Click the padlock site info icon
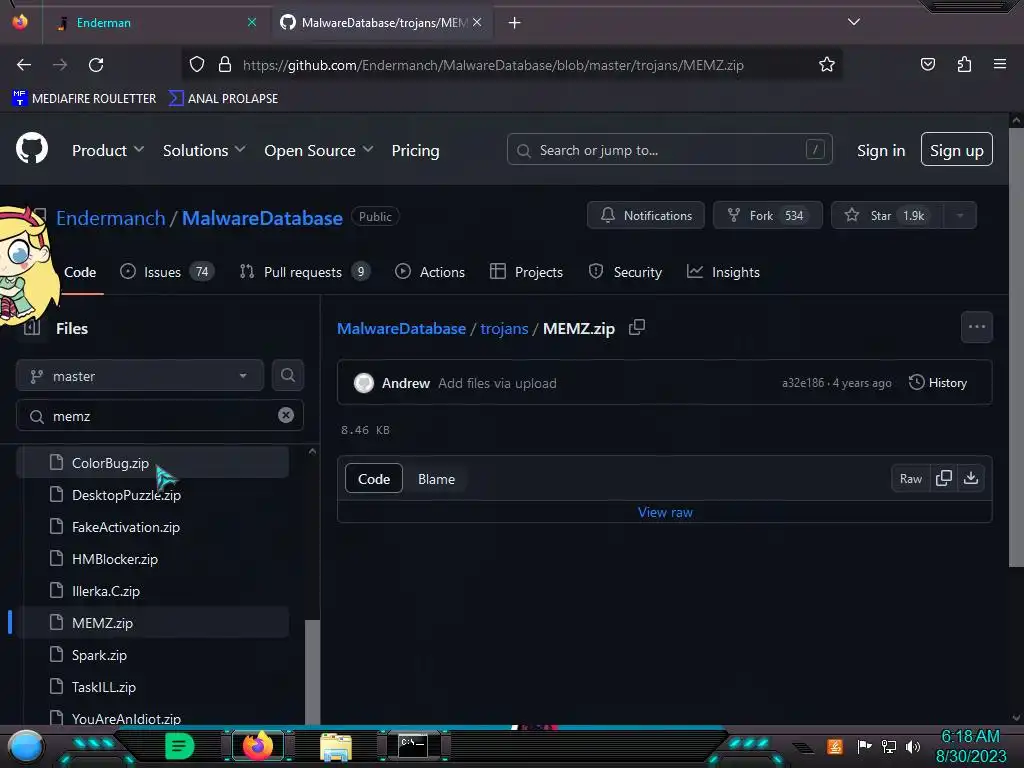1024x768 pixels. pos(225,65)
